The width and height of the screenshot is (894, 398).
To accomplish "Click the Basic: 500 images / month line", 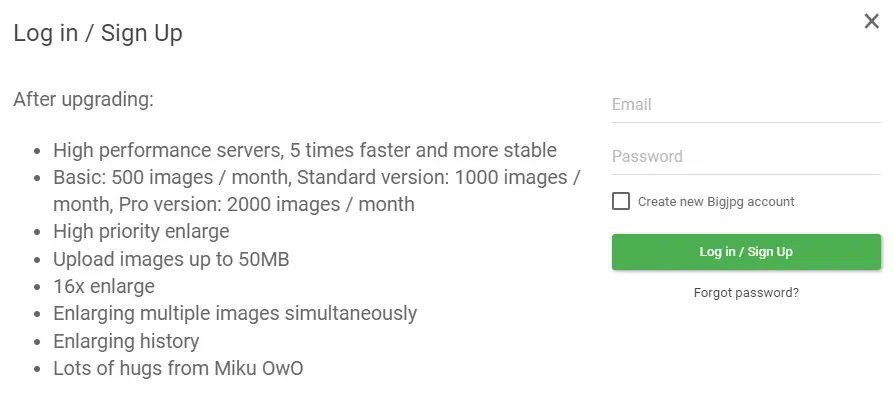I will pyautogui.click(x=171, y=178).
